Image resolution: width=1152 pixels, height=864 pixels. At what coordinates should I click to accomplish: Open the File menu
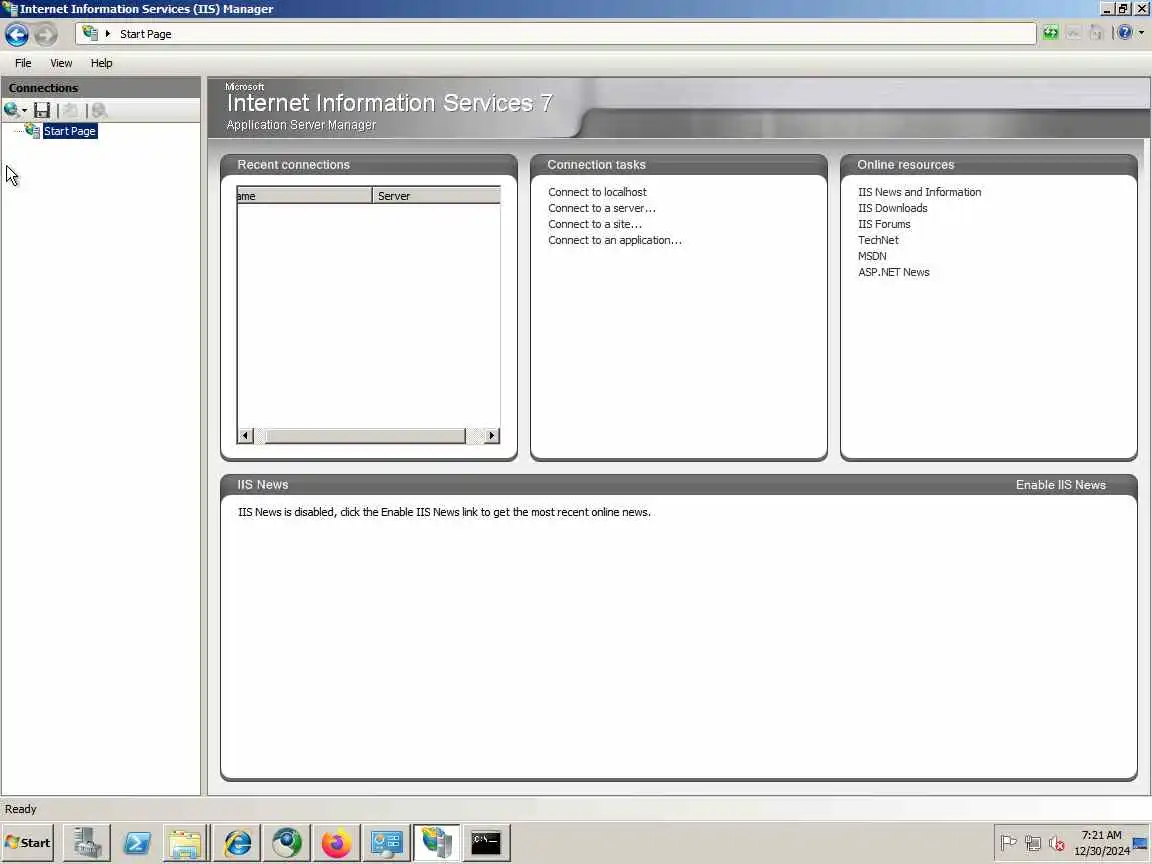[x=24, y=63]
